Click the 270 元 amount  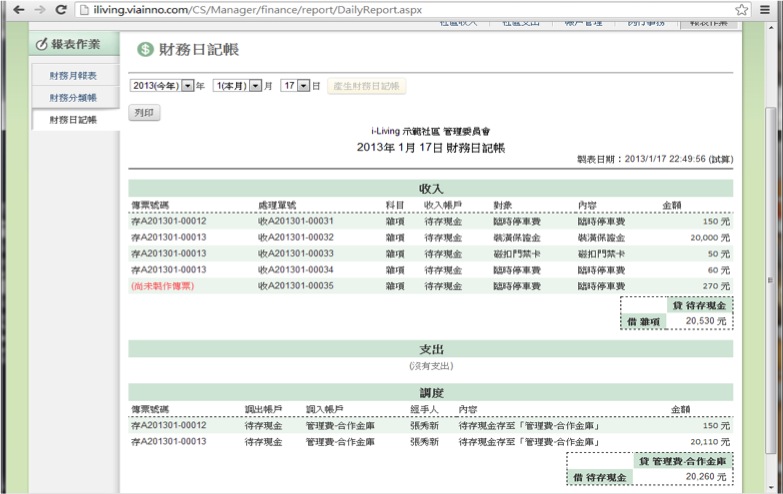(x=717, y=286)
